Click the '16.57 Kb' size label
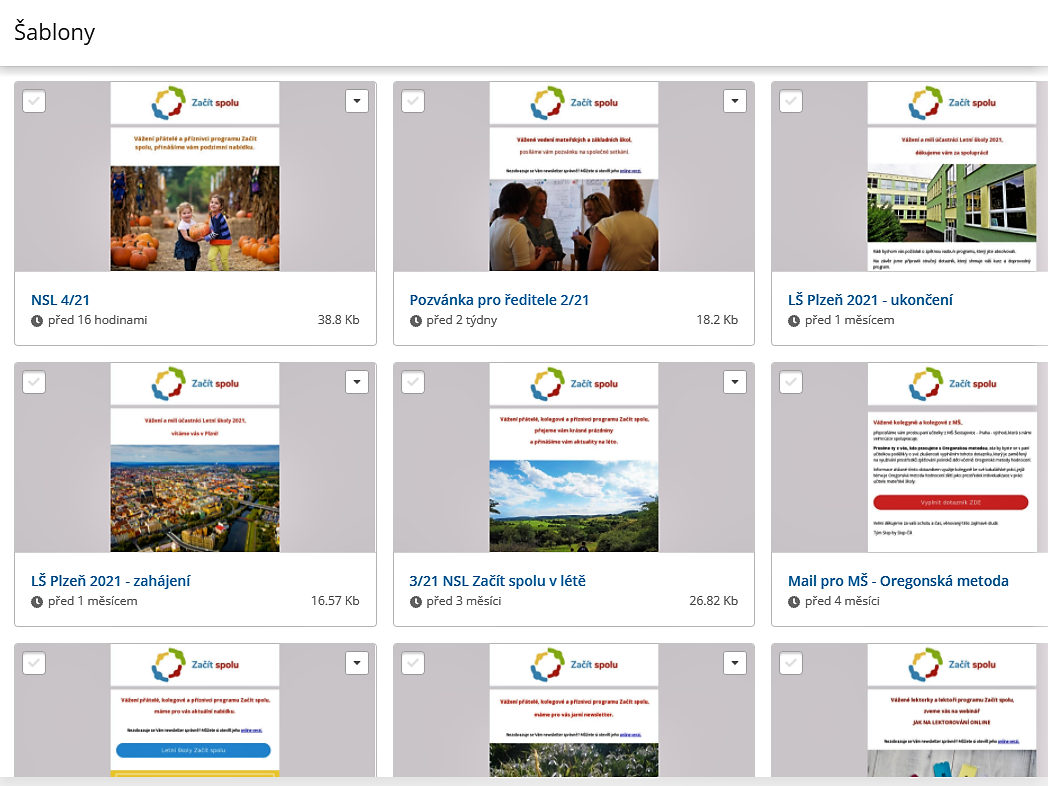 coord(335,600)
